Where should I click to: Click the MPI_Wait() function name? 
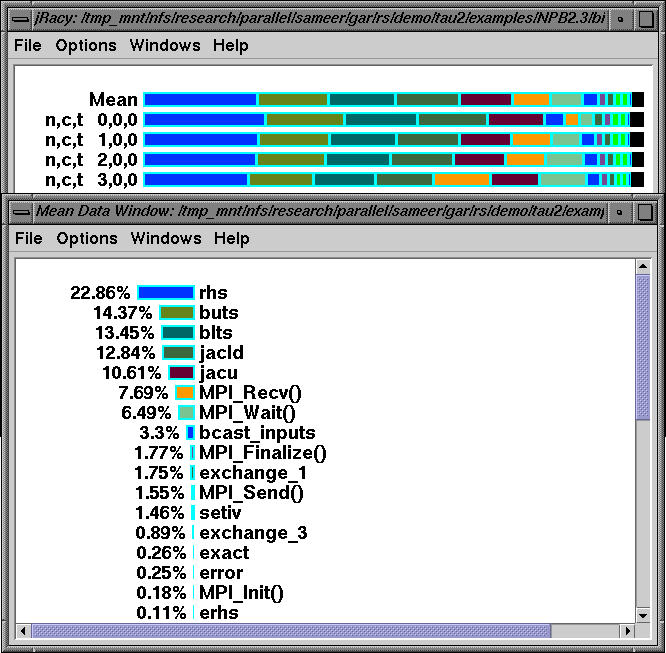[247, 413]
